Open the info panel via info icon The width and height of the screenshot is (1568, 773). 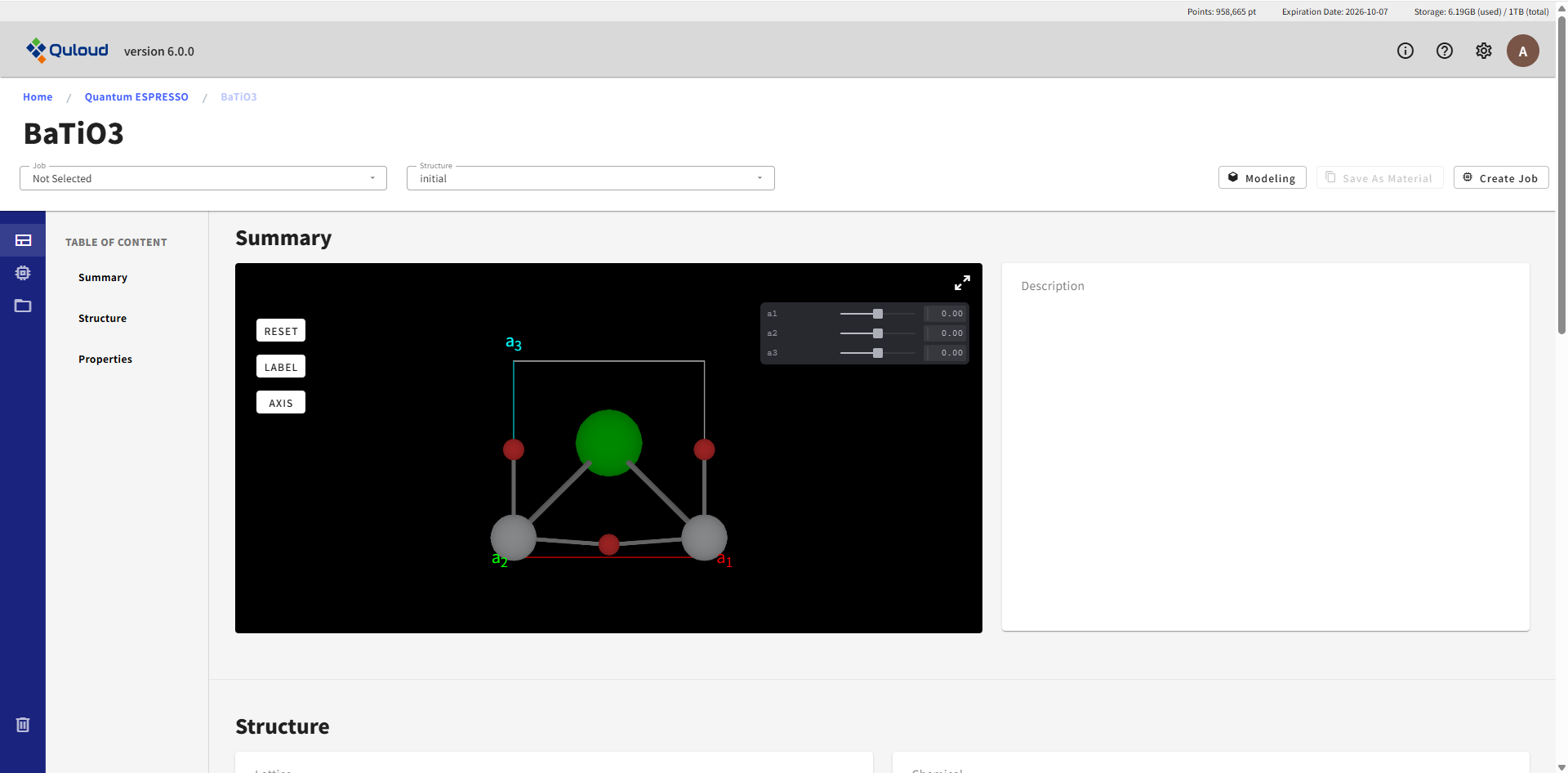tap(1405, 51)
